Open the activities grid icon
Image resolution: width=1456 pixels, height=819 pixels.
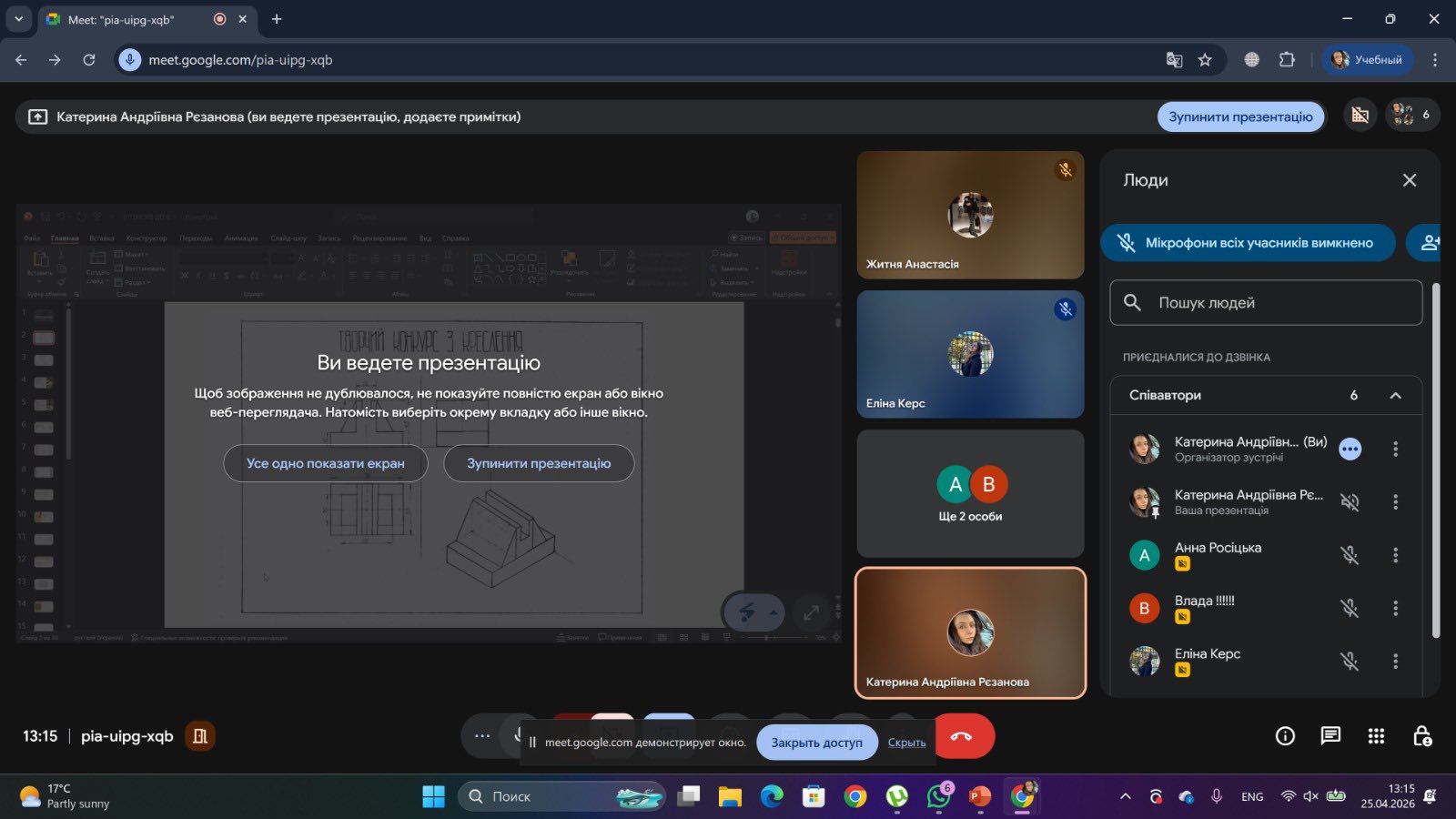(1376, 736)
